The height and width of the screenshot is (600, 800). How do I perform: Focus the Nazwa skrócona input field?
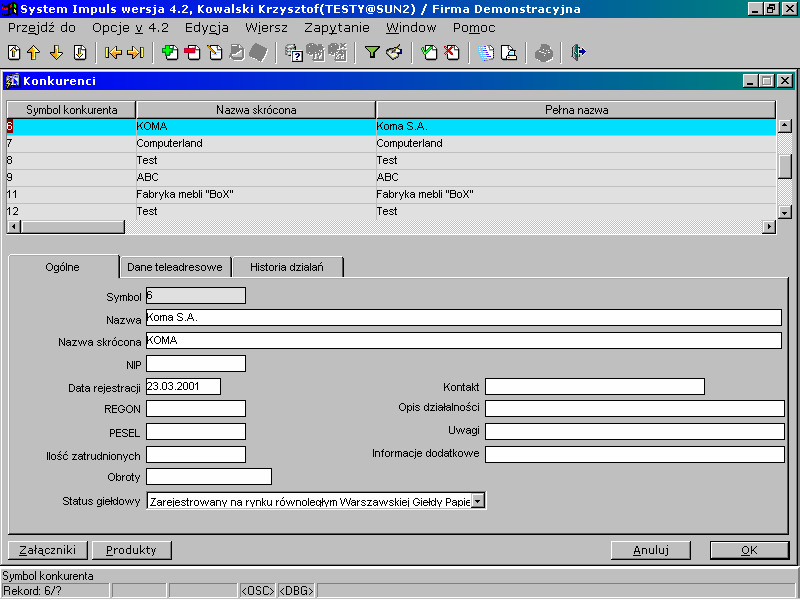pos(464,340)
